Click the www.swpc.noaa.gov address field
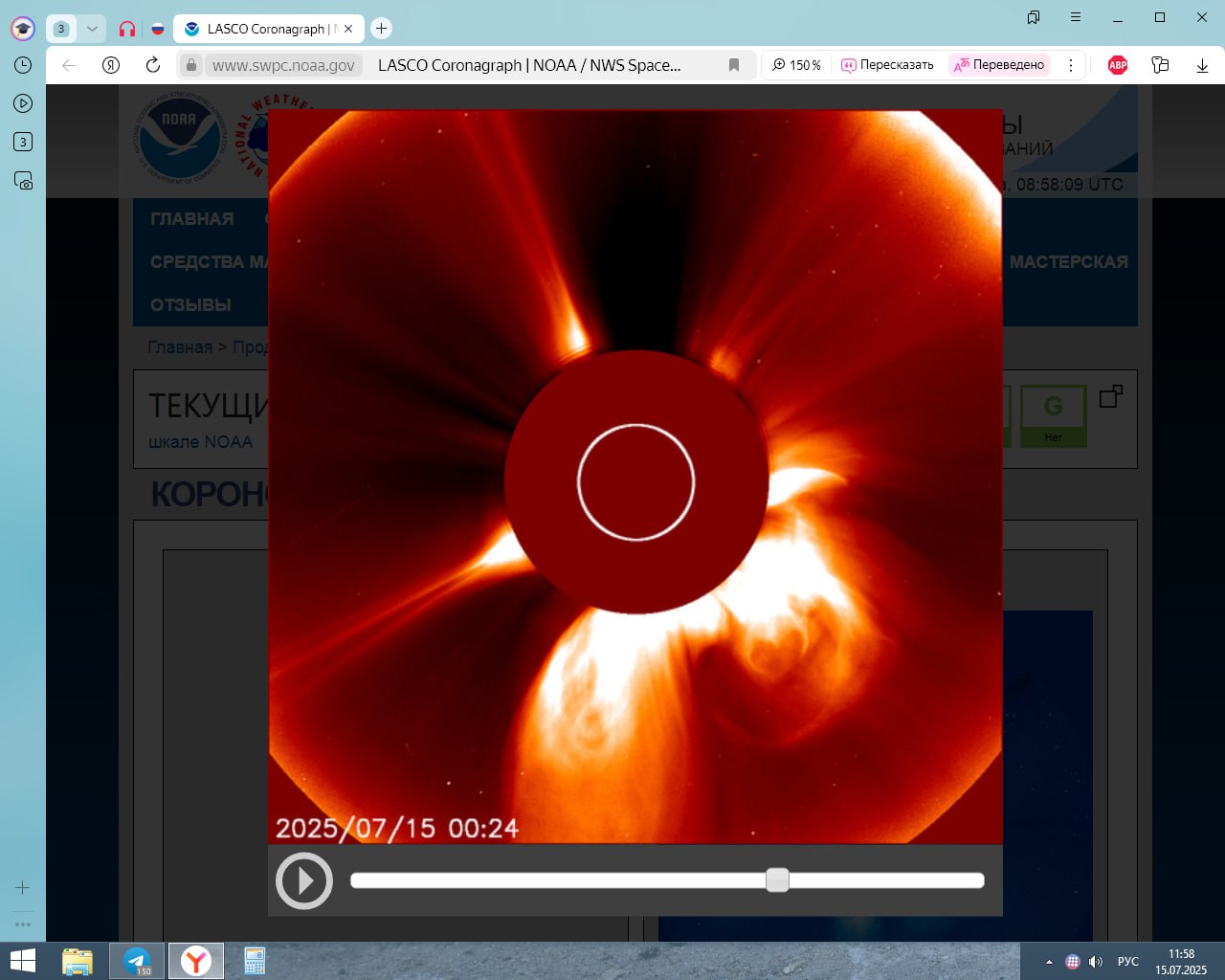The height and width of the screenshot is (980, 1225). [x=283, y=65]
